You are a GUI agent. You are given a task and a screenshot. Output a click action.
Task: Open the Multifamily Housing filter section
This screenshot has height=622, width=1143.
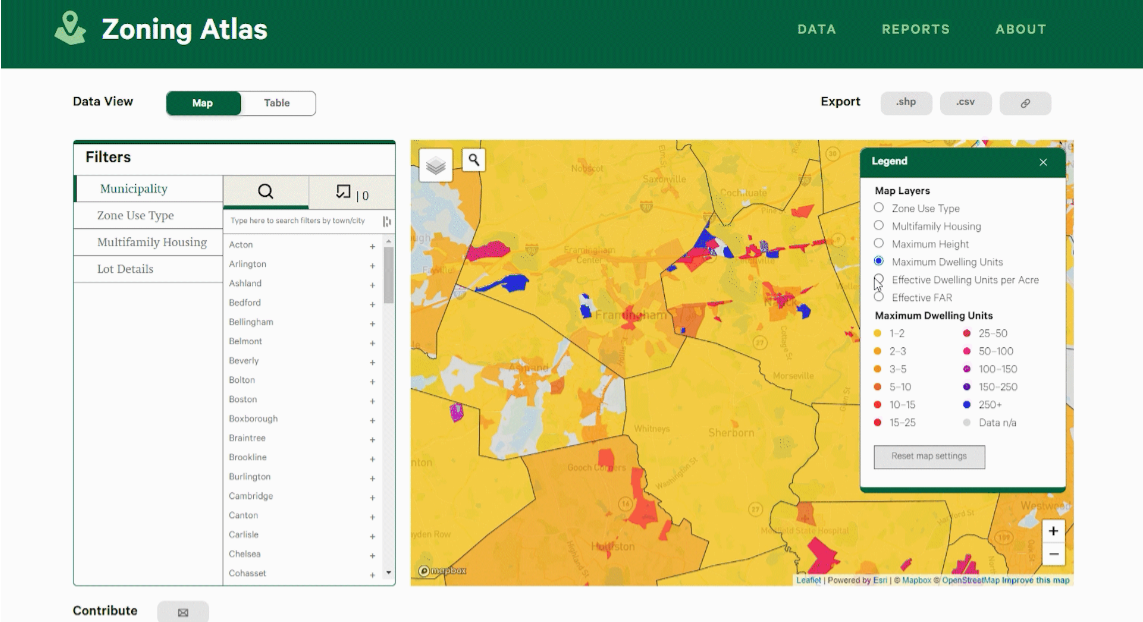(152, 241)
